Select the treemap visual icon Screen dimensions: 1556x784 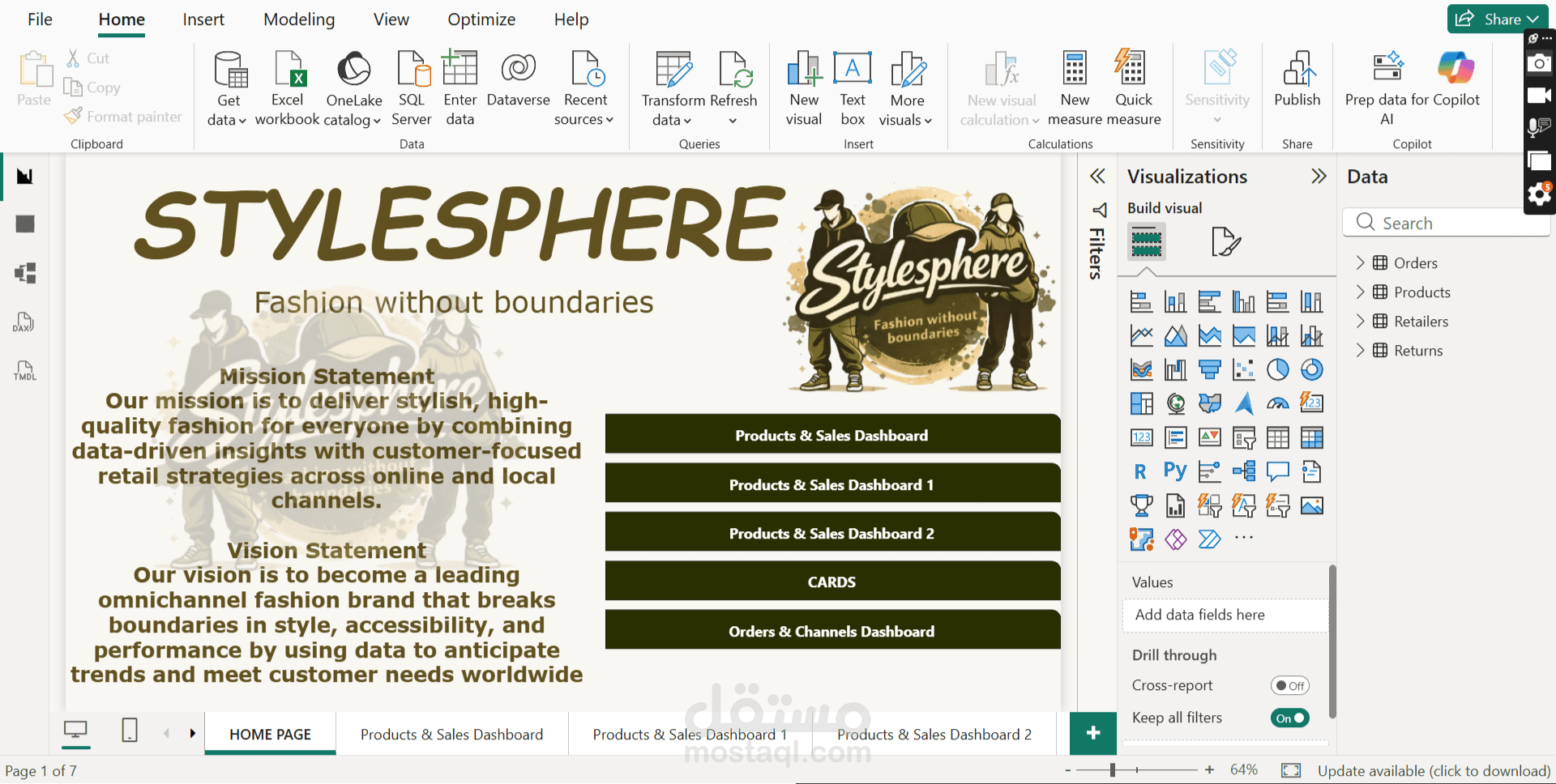pos(1141,403)
